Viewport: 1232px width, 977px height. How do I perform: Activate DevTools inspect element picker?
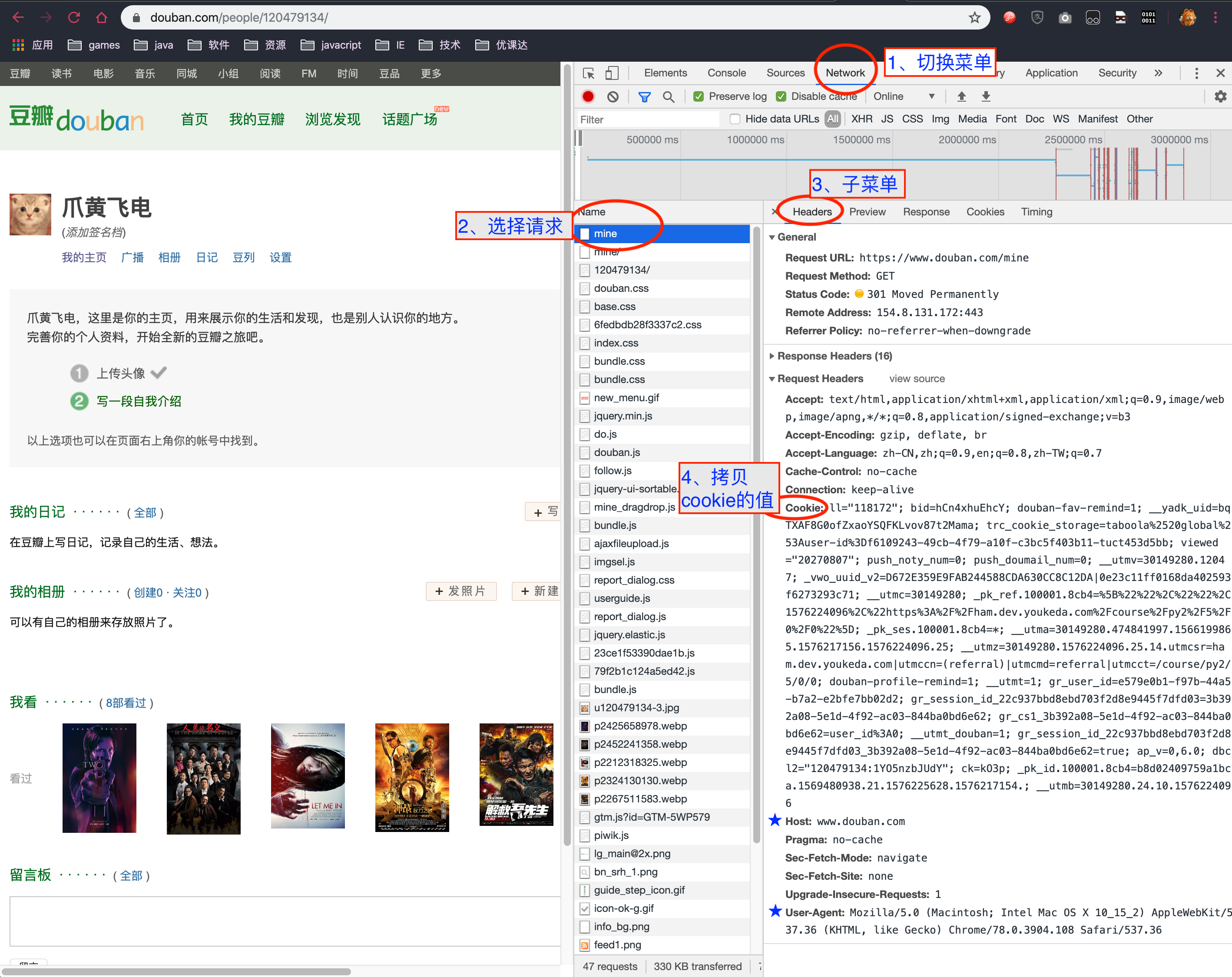click(x=589, y=73)
